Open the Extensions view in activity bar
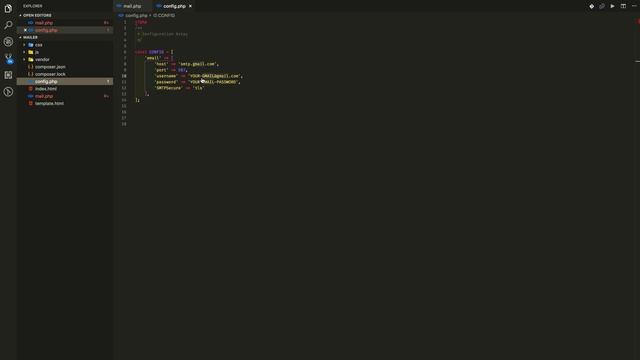This screenshot has height=360, width=640. tap(8, 75)
